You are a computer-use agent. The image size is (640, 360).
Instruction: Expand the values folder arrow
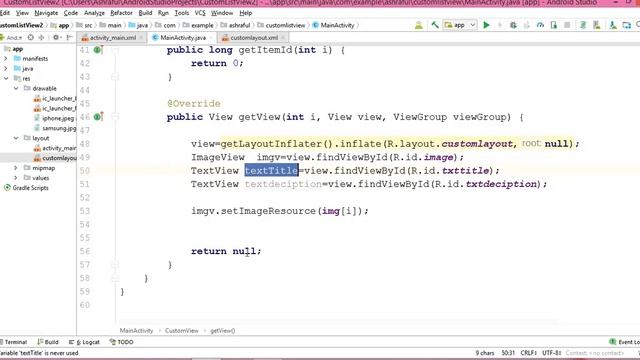(16, 178)
